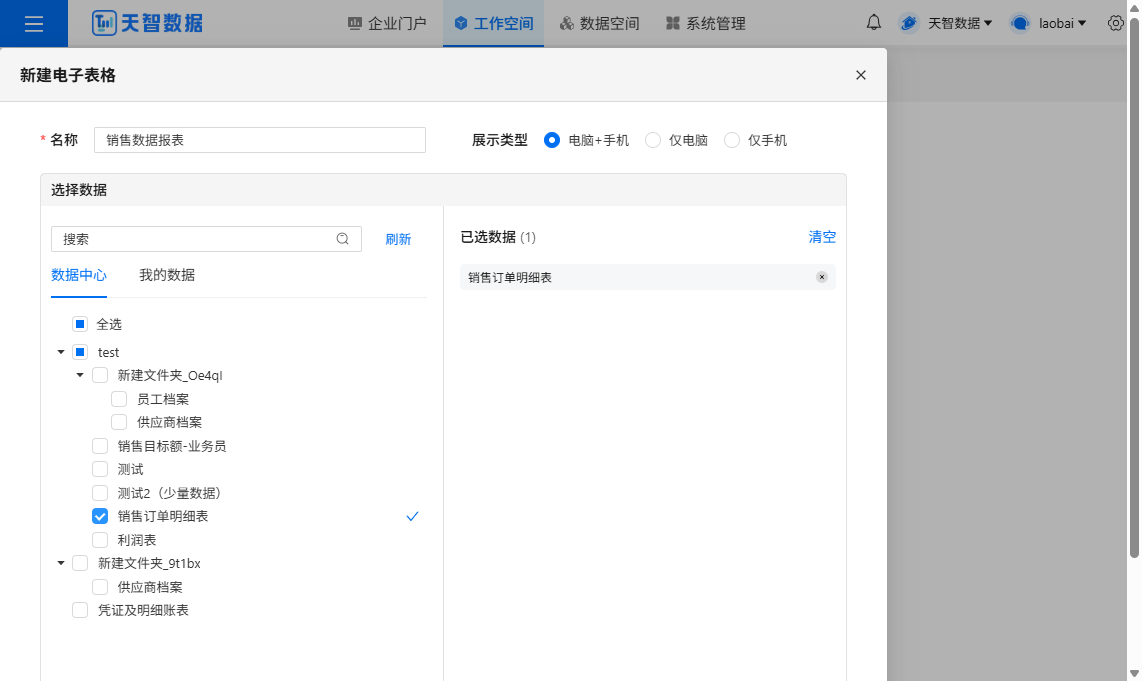The image size is (1142, 681).
Task: Open the 工作空间 menu
Action: tap(494, 23)
